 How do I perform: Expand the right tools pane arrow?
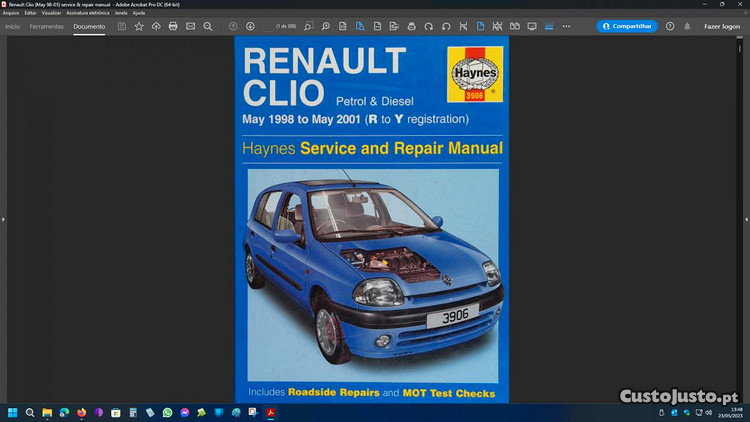tap(745, 218)
